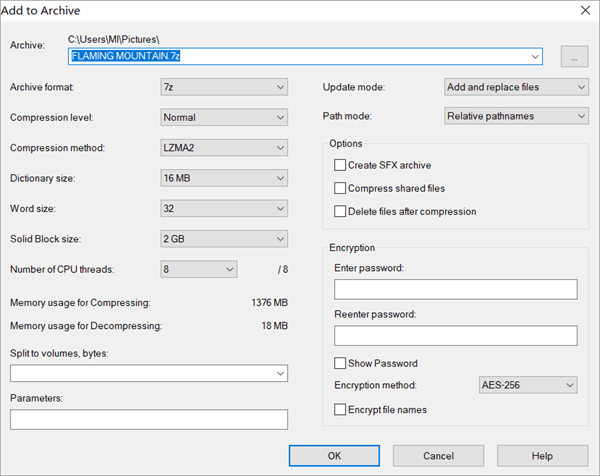
Task: Dismiss dialog with Cancel button
Action: (438, 456)
